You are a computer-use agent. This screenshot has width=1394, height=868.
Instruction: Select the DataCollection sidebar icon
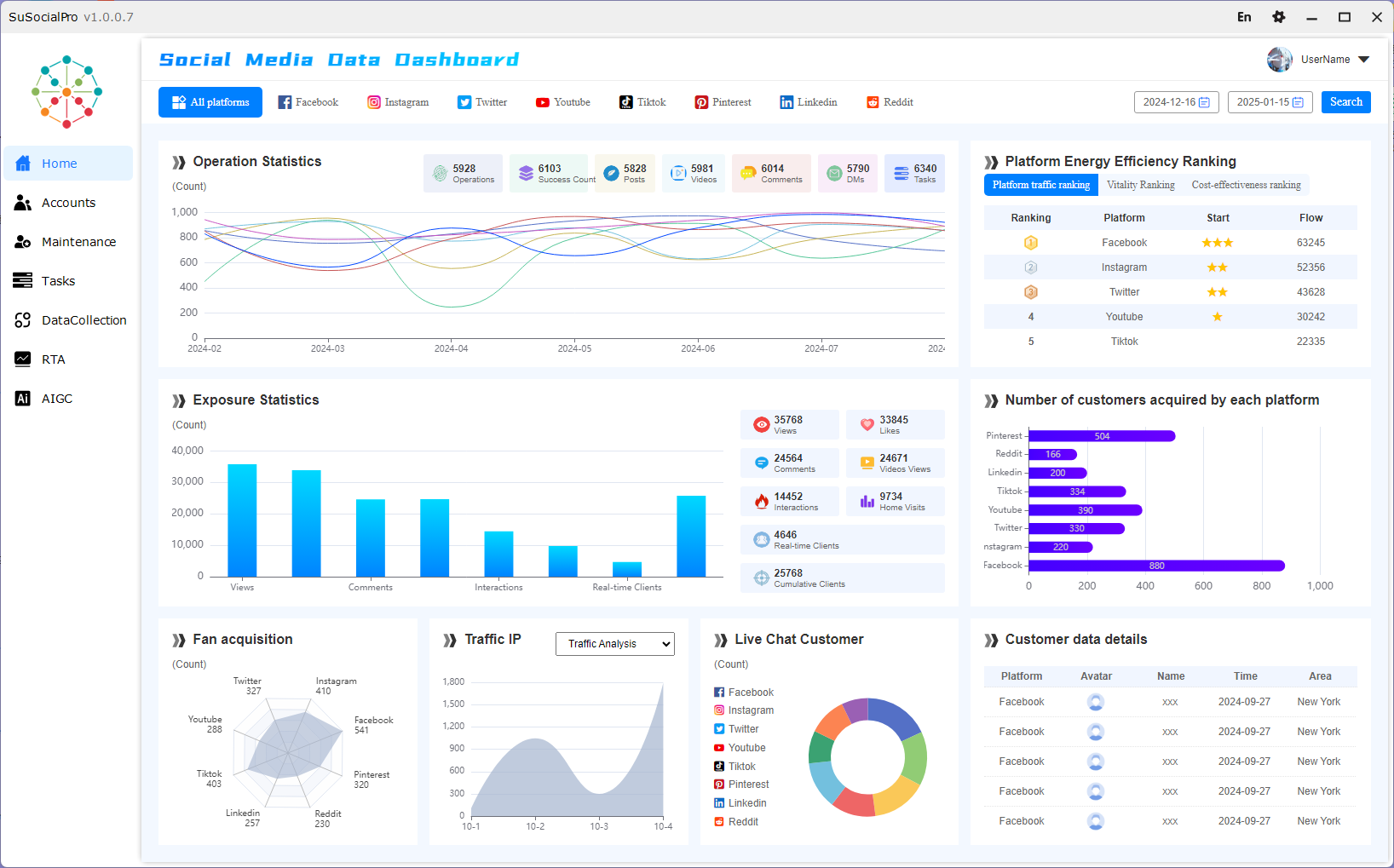(x=23, y=320)
